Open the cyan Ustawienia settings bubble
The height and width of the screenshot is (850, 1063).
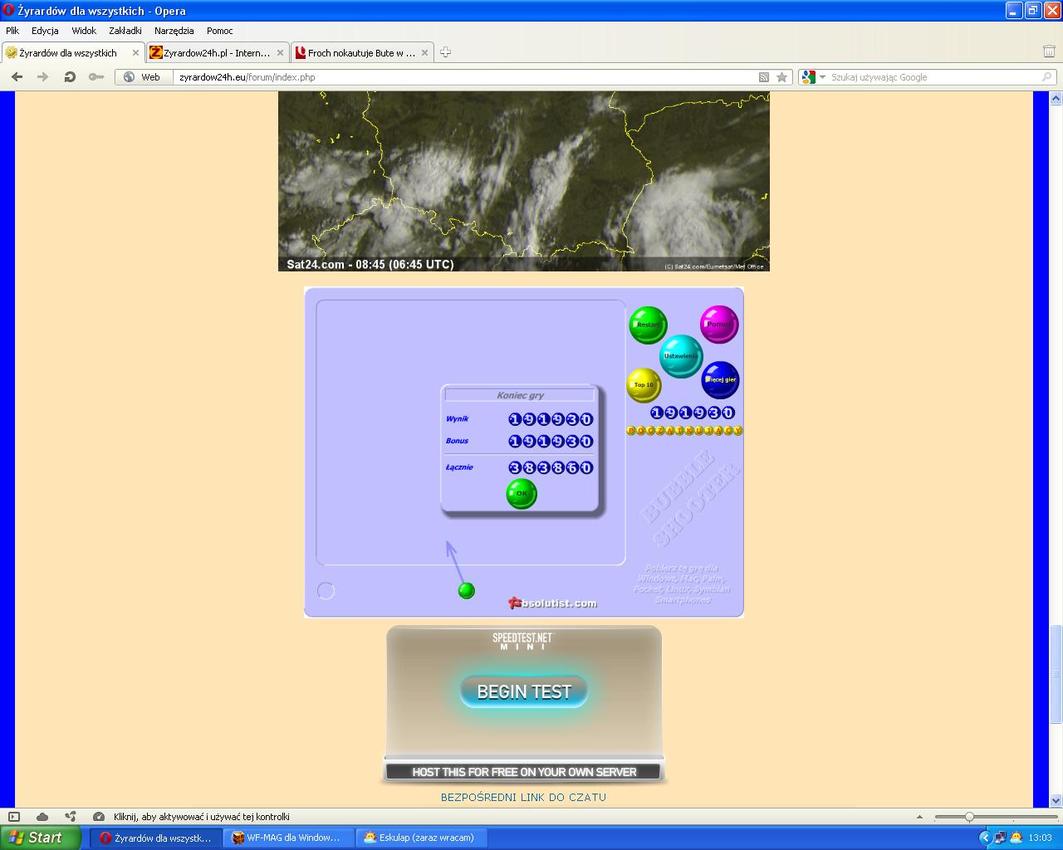point(681,356)
